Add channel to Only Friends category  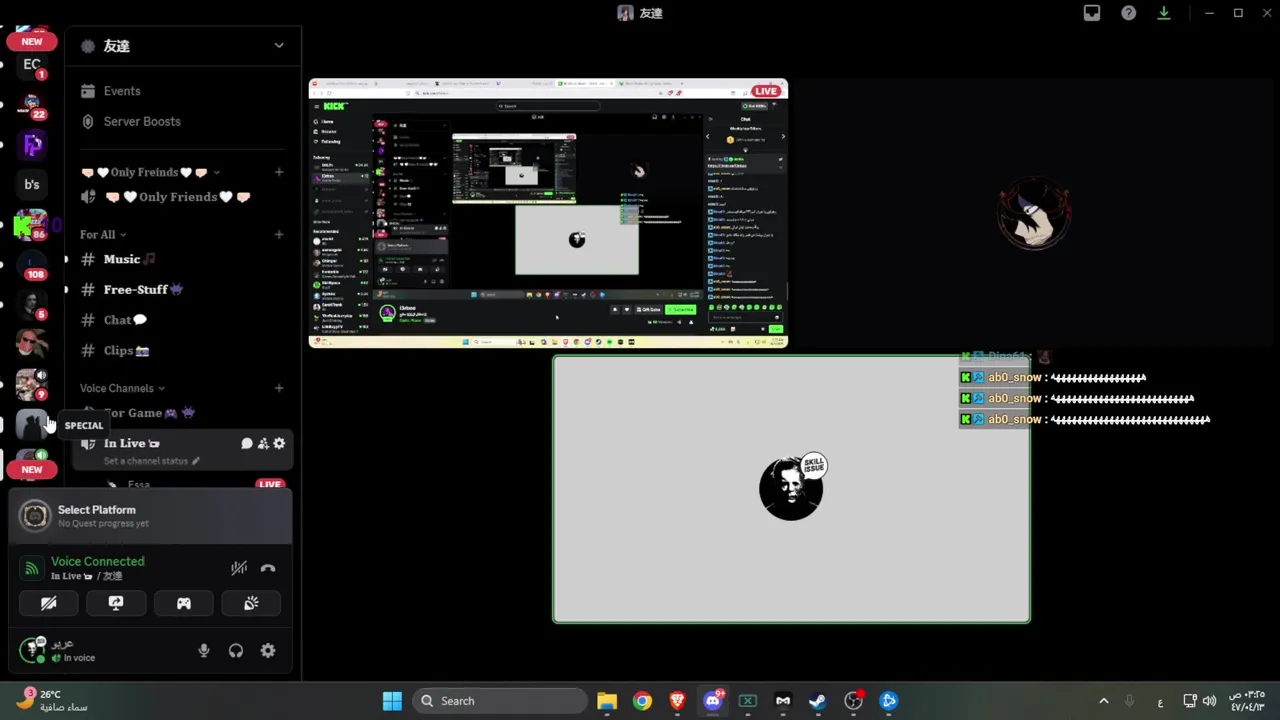click(279, 172)
